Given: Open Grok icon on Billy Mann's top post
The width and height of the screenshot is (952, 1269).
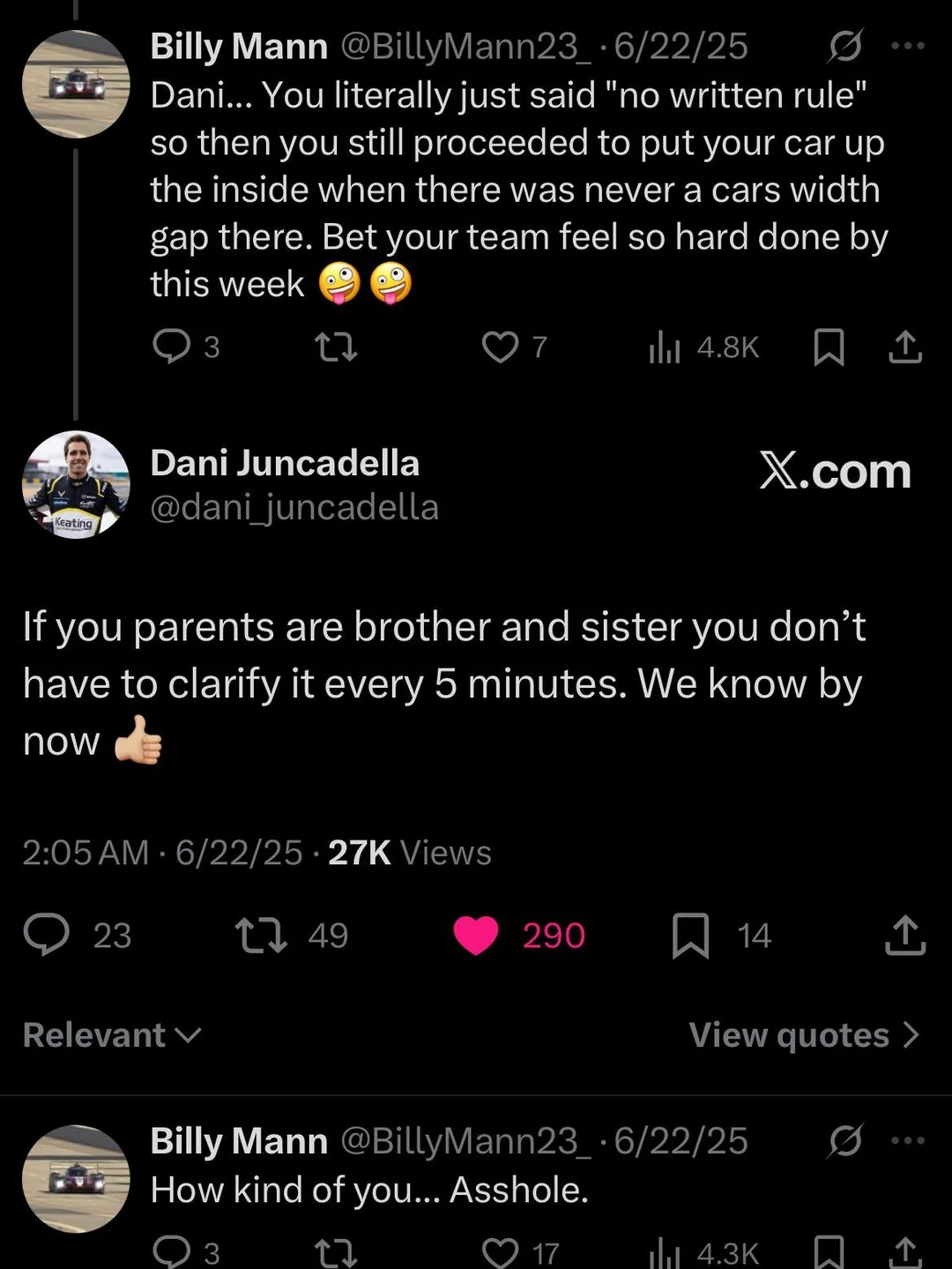Looking at the screenshot, I should (844, 46).
